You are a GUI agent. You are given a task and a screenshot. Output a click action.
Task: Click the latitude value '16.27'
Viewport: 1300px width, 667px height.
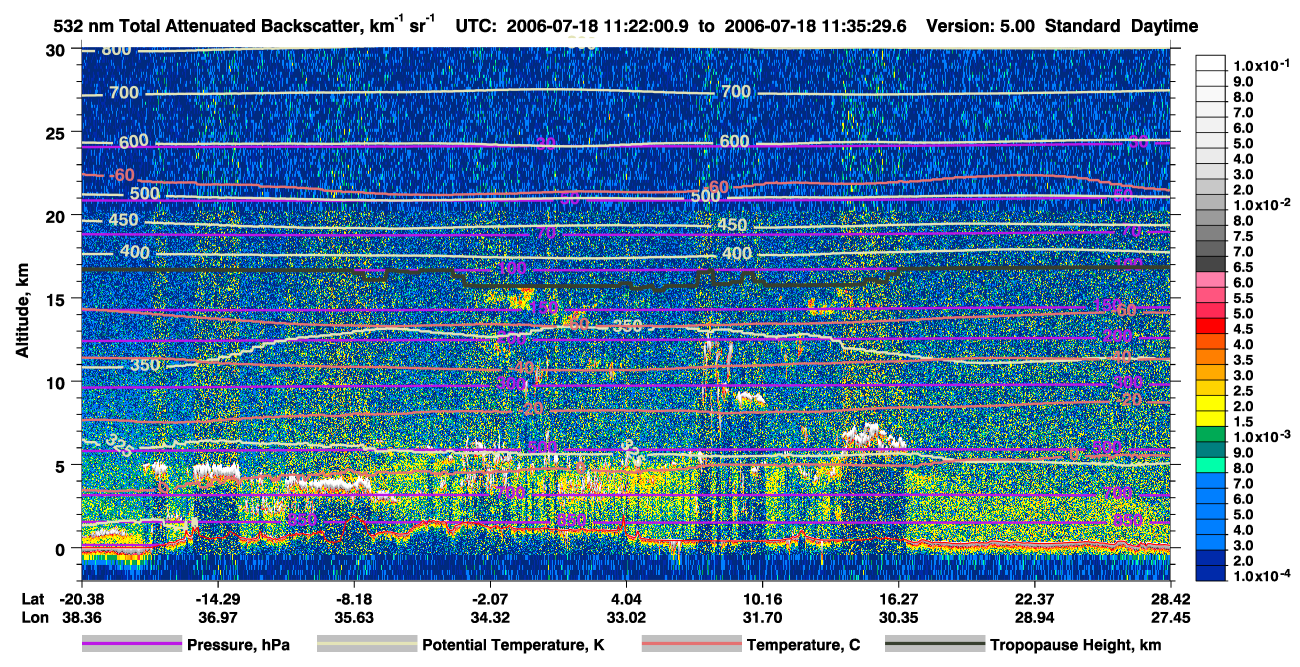tap(899, 599)
